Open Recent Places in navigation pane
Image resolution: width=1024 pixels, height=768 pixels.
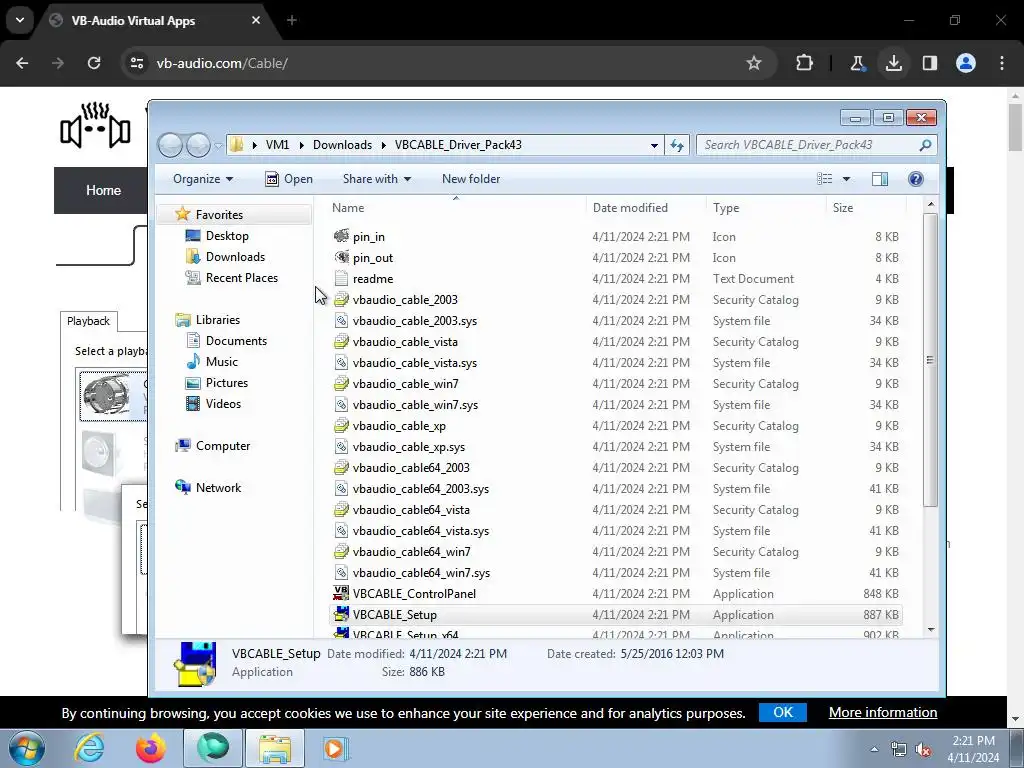(x=242, y=278)
